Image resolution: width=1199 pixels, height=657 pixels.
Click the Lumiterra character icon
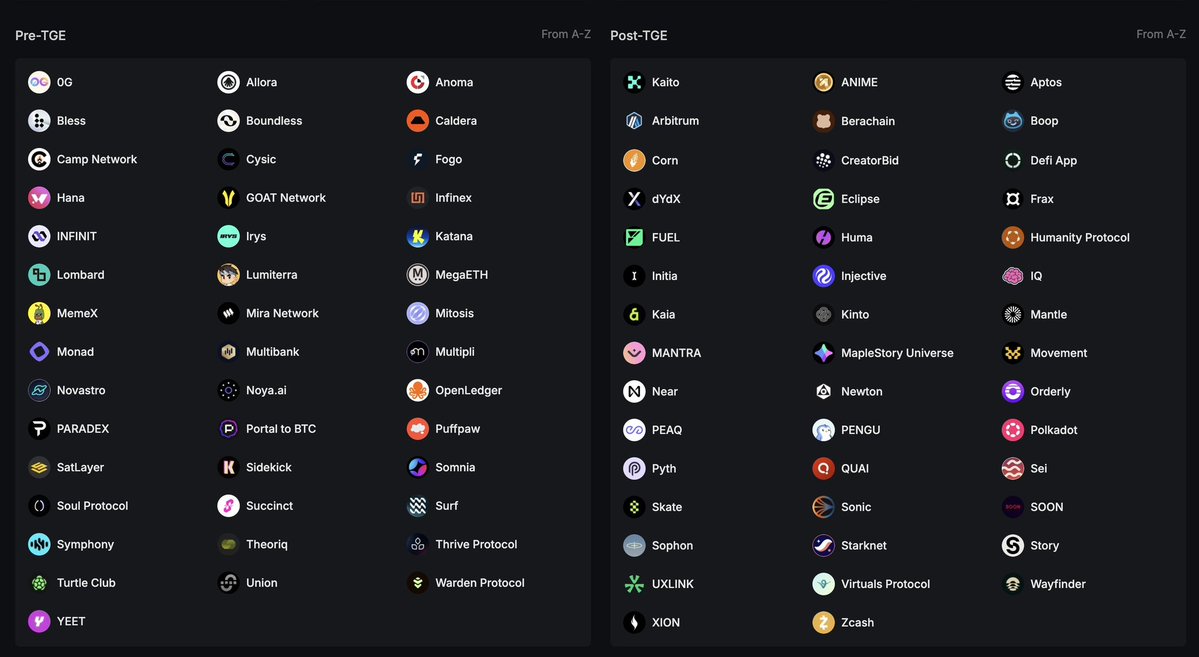[x=228, y=275]
